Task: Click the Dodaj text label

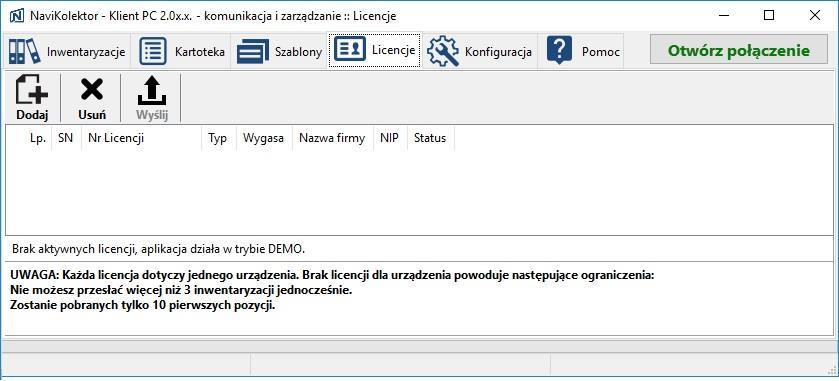Action: coord(32,115)
